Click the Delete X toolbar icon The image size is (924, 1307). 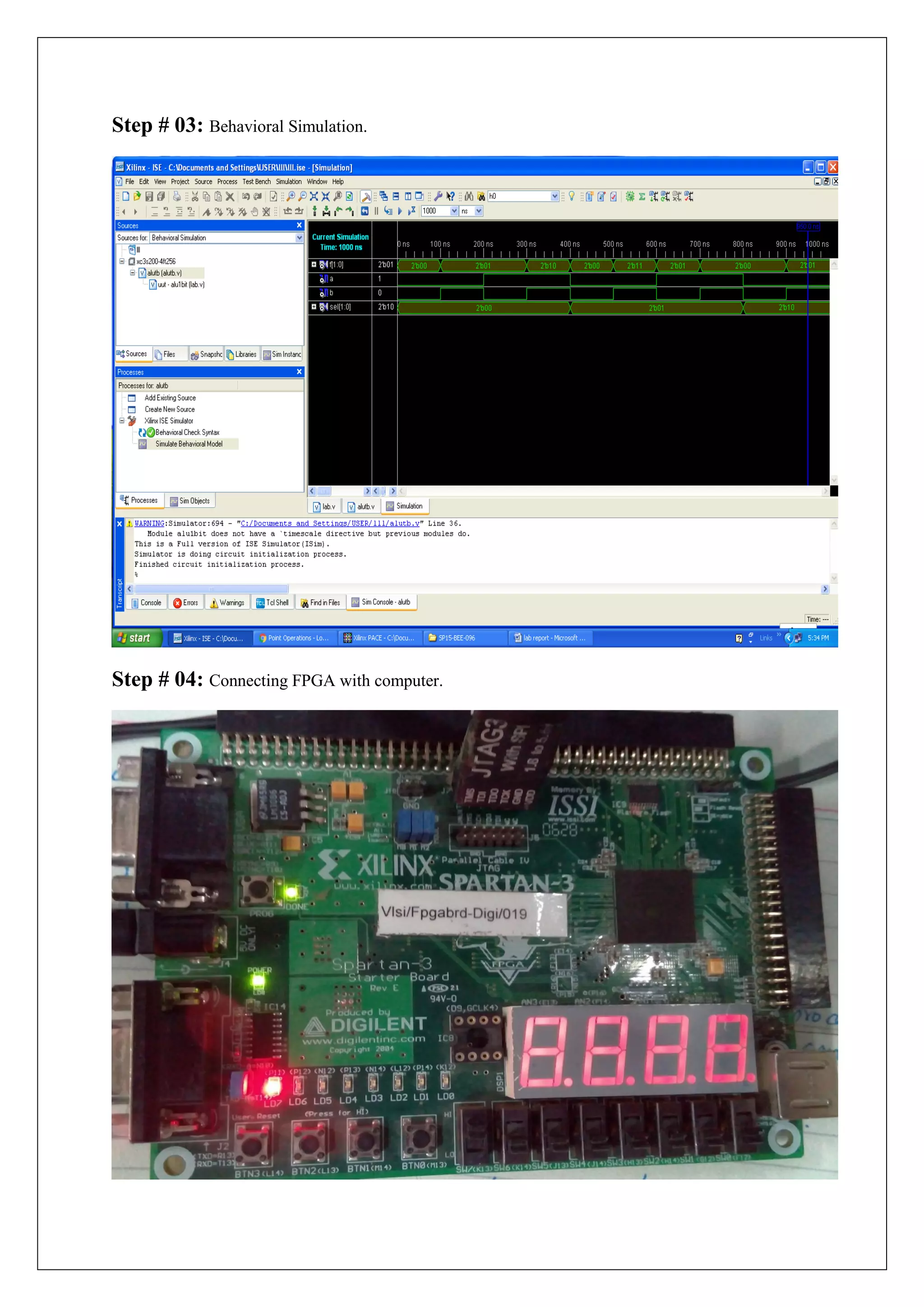pyautogui.click(x=230, y=196)
